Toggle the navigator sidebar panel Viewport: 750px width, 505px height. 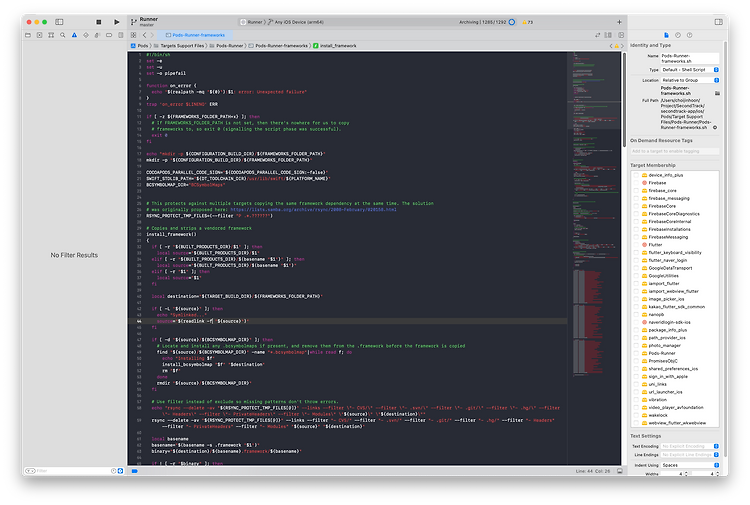[59, 22]
